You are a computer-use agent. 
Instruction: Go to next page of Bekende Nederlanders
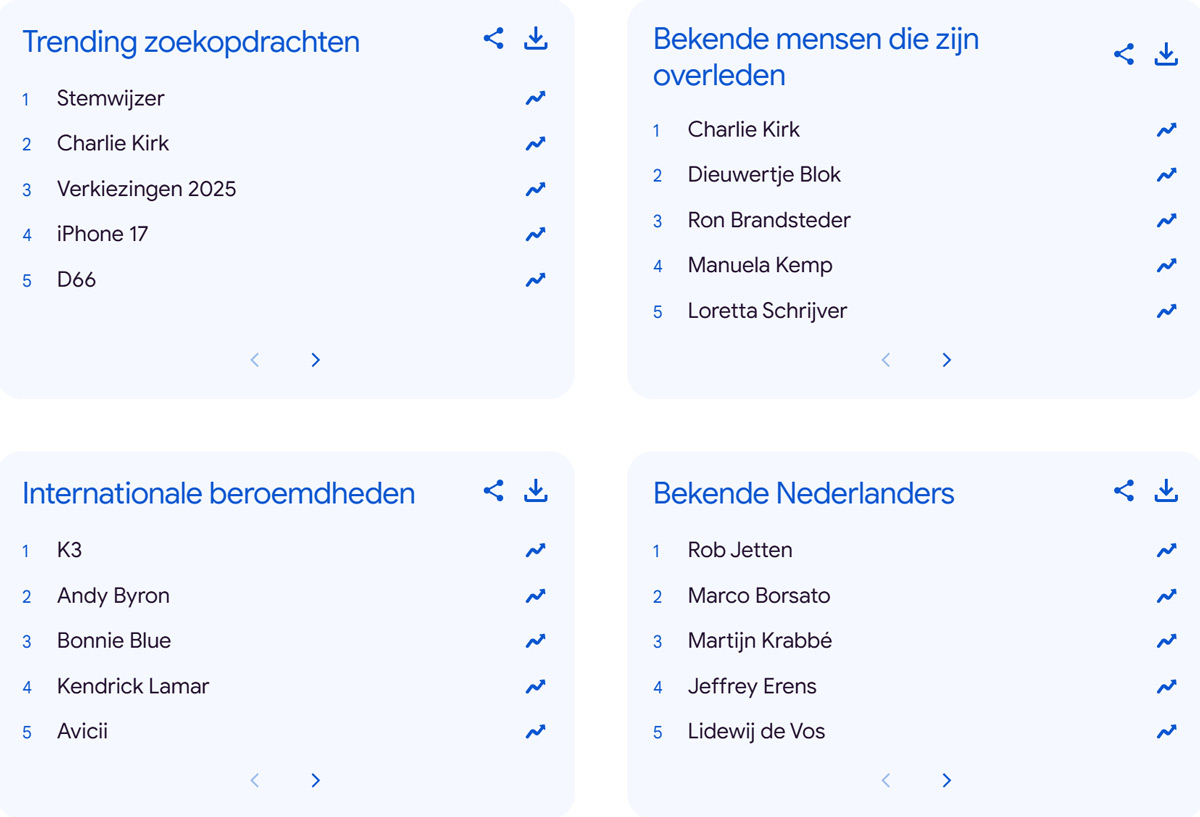coord(946,780)
